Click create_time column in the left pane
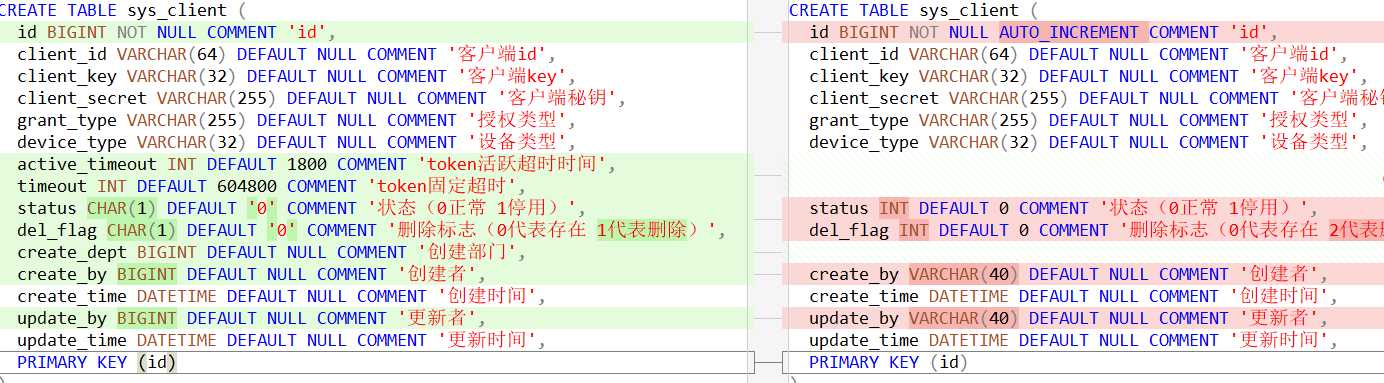This screenshot has height=383, width=1384. pyautogui.click(x=72, y=296)
